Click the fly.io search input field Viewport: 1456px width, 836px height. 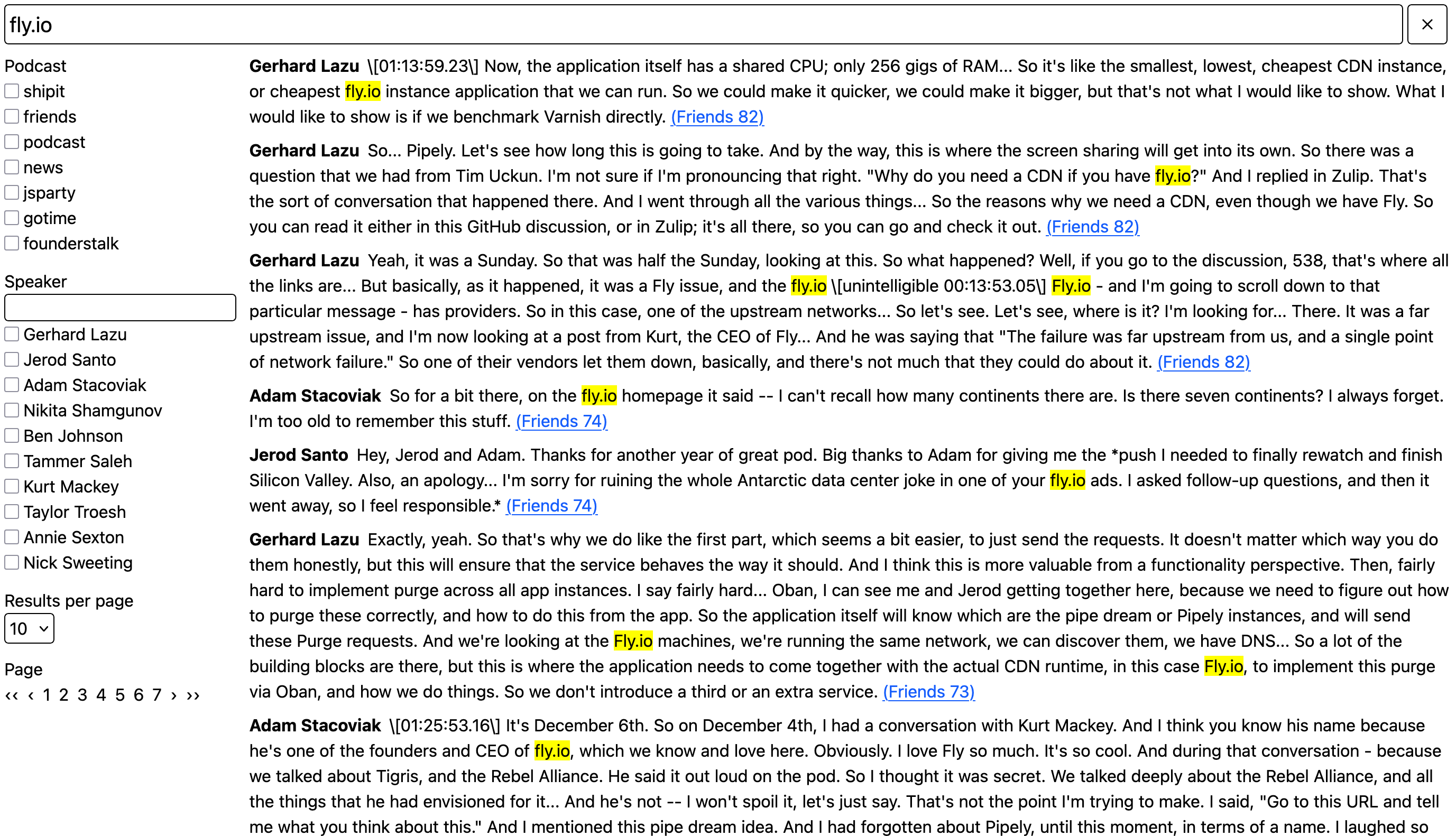[704, 24]
